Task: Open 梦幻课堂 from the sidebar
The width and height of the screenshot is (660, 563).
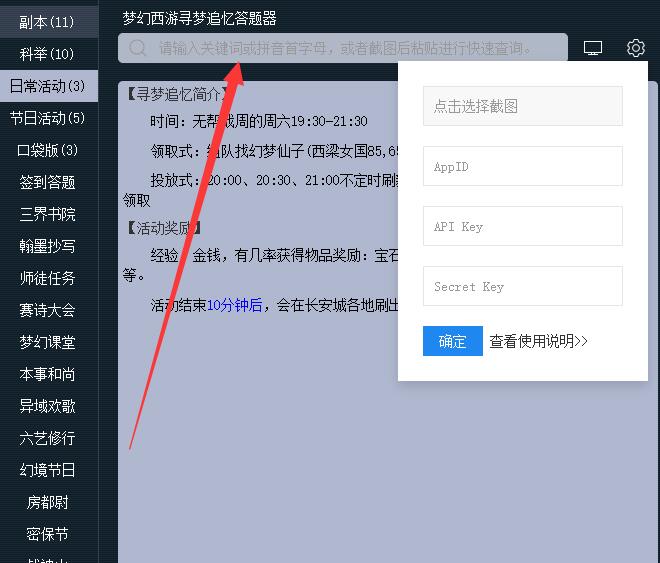Action: point(47,342)
